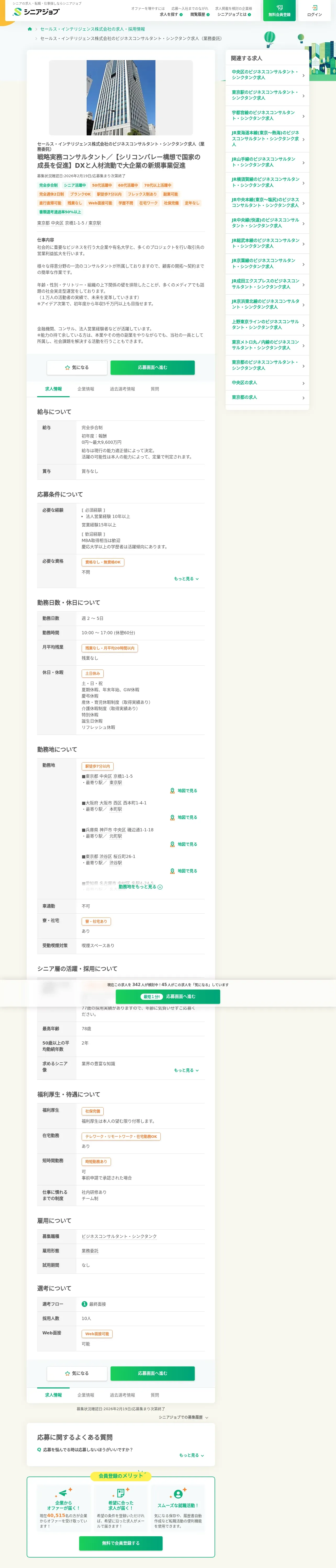The width and height of the screenshot is (336, 1568).
Task: Toggle the bottom 気になる star favorite button
Action: 77,1373
